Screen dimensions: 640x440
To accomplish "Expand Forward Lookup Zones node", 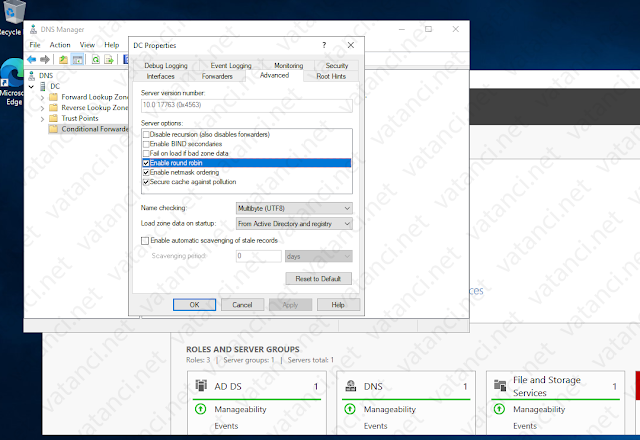I will click(42, 97).
